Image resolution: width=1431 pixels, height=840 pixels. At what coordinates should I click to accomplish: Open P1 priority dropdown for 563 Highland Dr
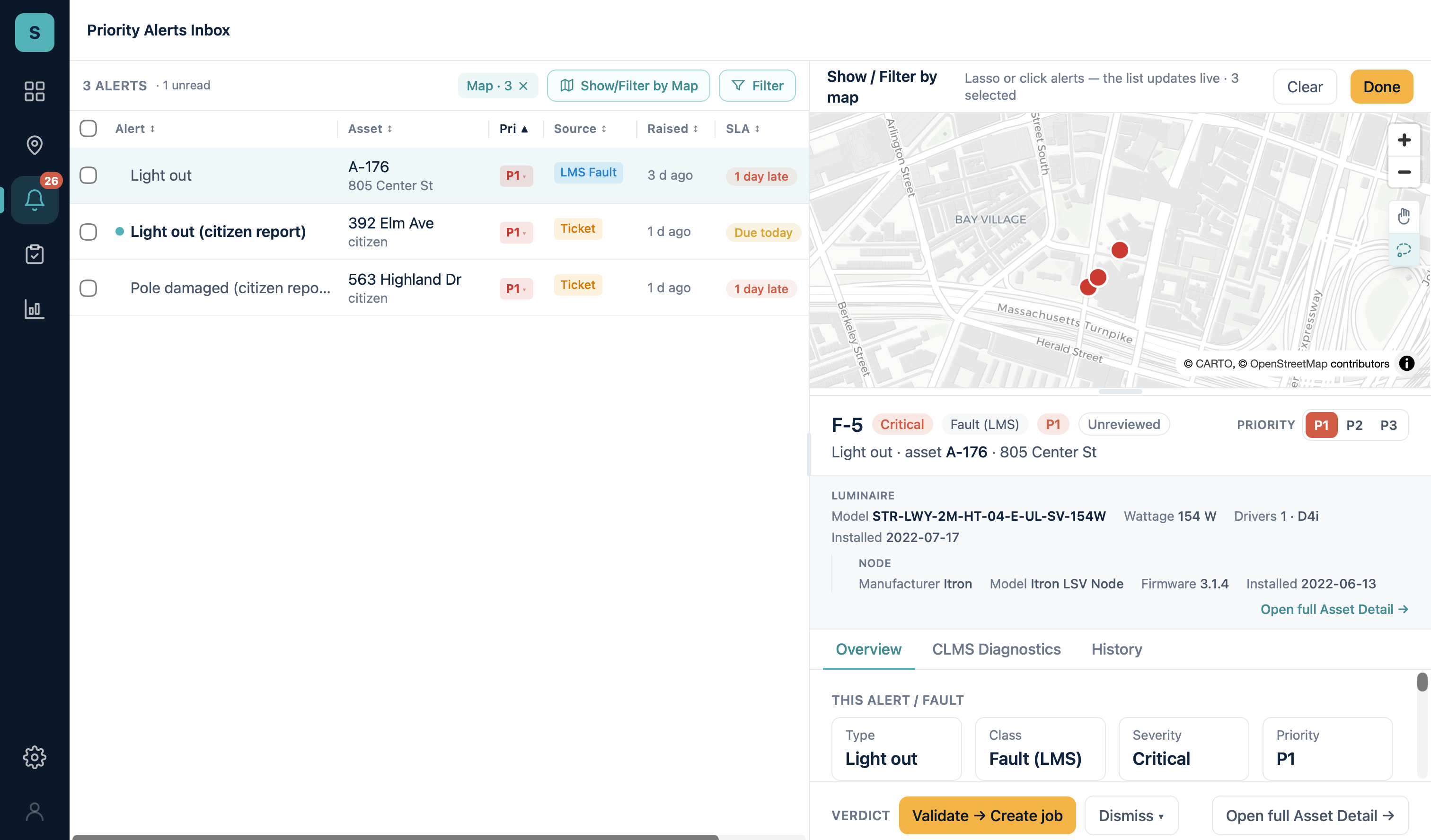516,289
